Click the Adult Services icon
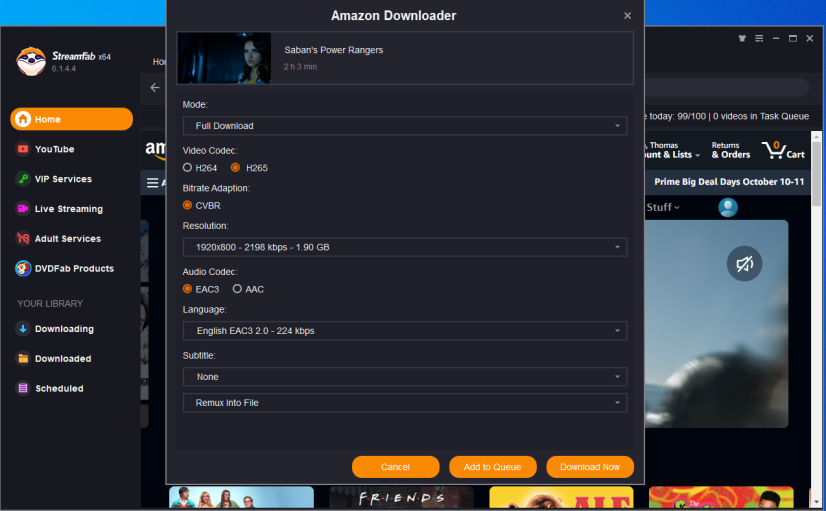The image size is (826, 511). tap(23, 239)
